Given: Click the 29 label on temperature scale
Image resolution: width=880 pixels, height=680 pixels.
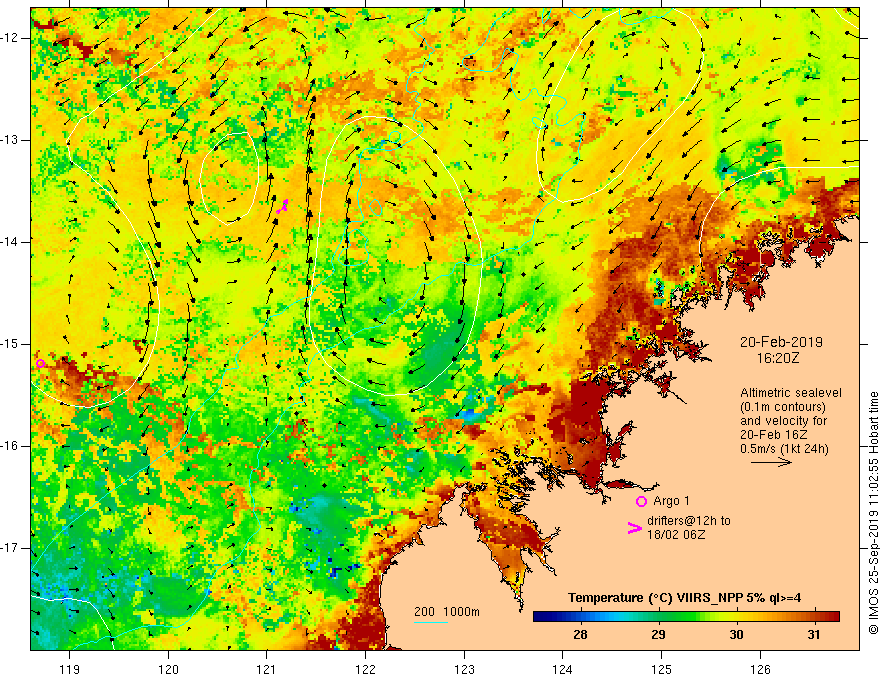Looking at the screenshot, I should 658,635.
